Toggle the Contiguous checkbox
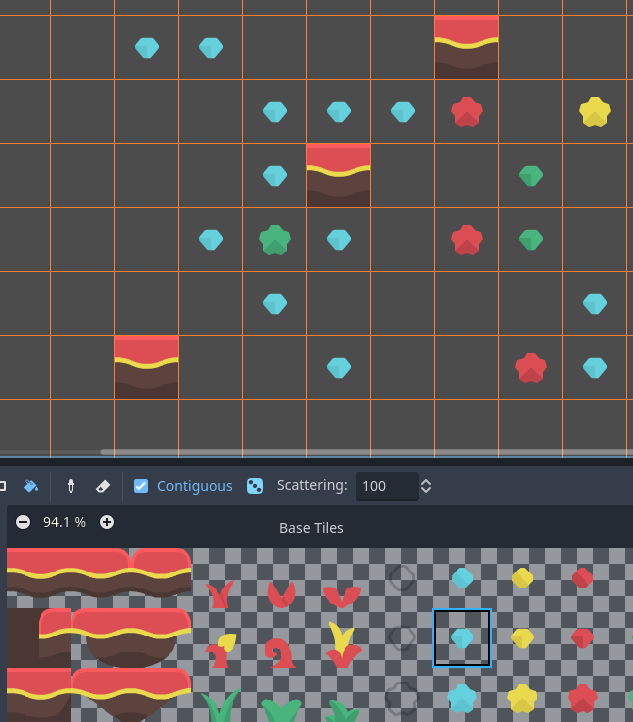 coord(141,486)
